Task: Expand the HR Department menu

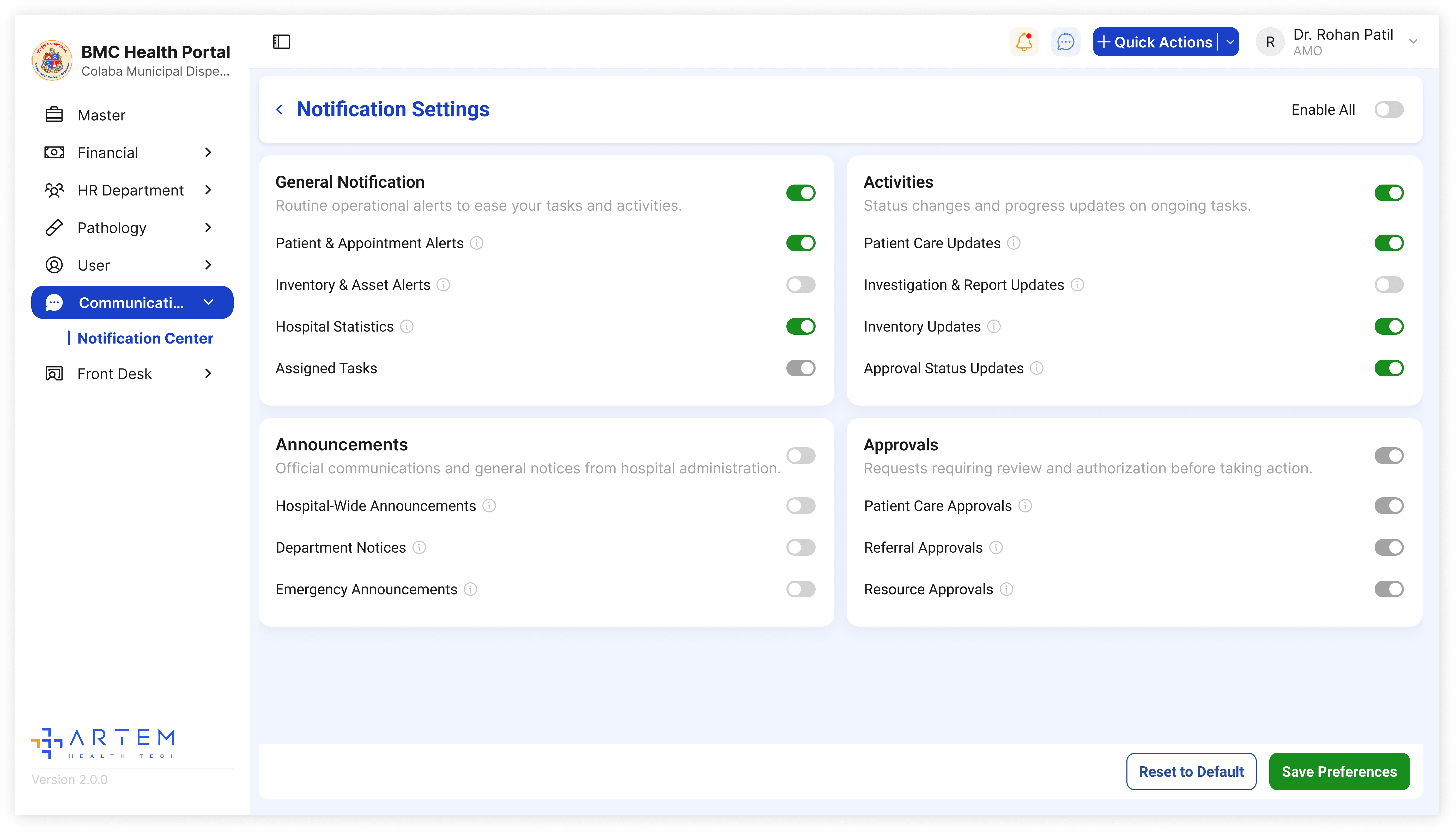Action: click(130, 190)
